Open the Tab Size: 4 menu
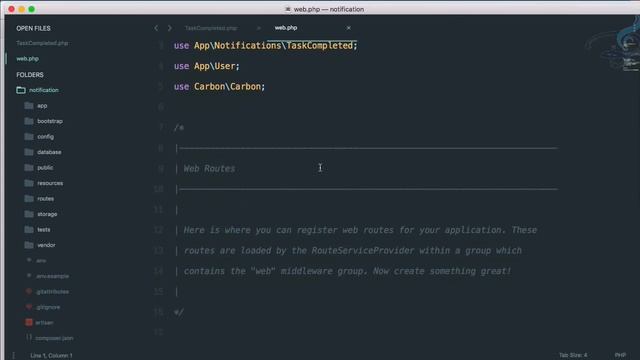Image resolution: width=640 pixels, height=360 pixels. (x=573, y=356)
